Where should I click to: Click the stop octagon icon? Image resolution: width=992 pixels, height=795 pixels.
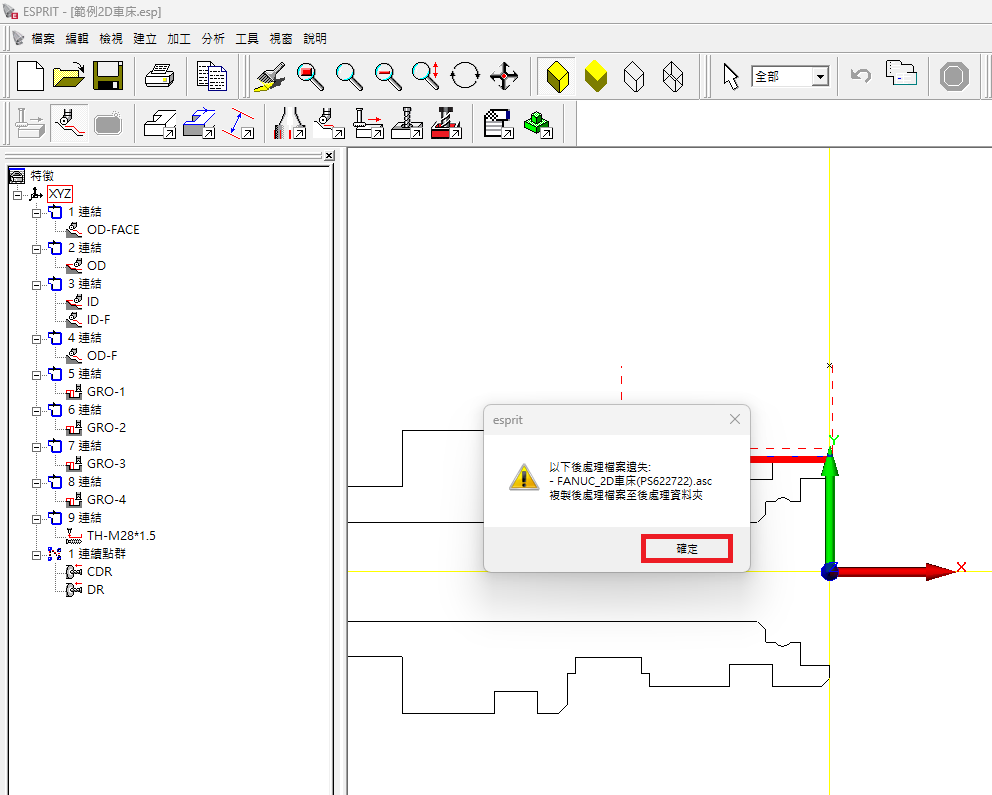tap(955, 76)
